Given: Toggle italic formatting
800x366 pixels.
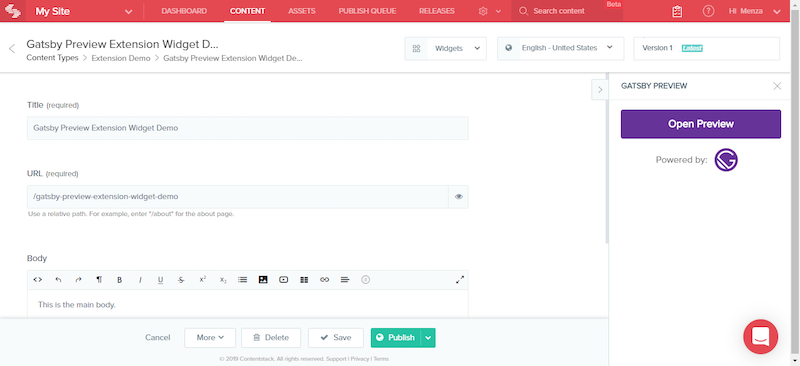Looking at the screenshot, I should coord(140,280).
